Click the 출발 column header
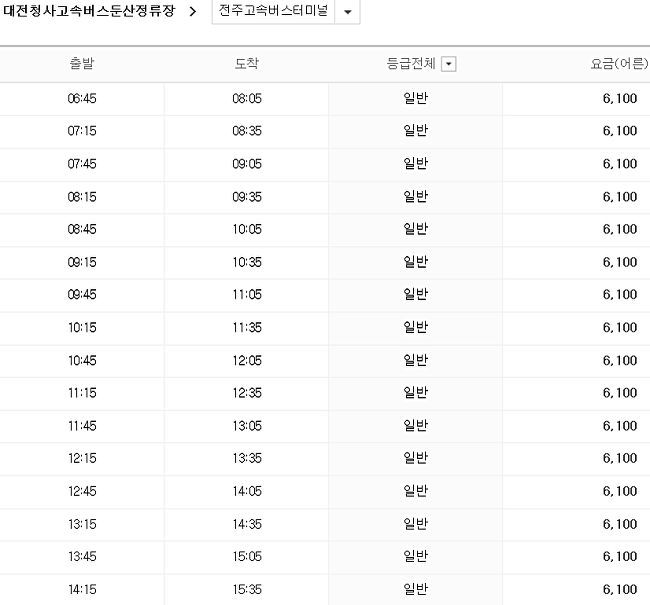 click(82, 63)
